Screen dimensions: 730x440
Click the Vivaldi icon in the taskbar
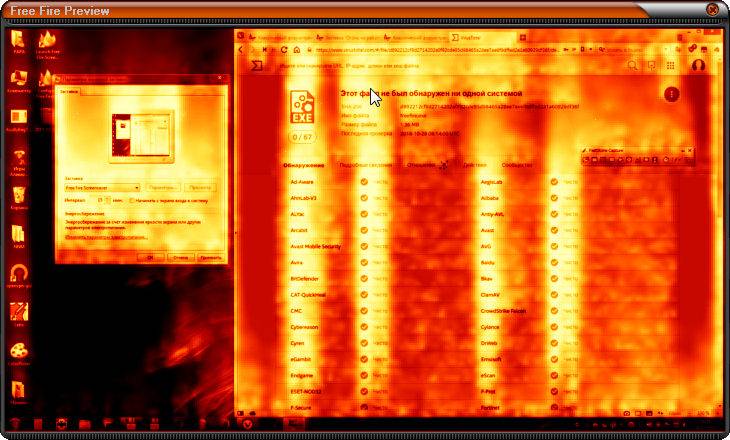247,424
